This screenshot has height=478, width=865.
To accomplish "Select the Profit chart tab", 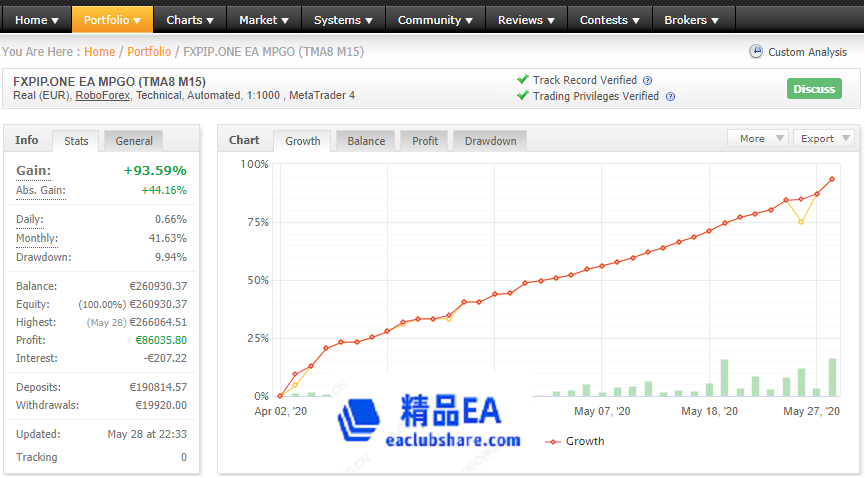I will click(425, 141).
